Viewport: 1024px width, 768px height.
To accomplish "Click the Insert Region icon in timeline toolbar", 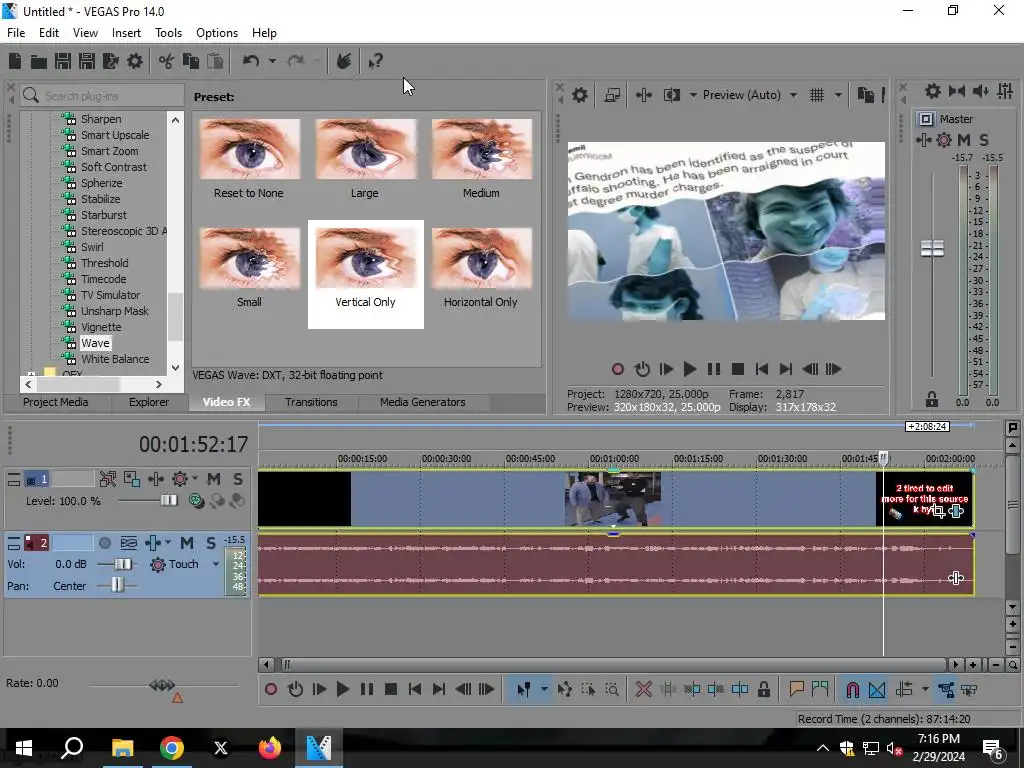I will coord(820,689).
